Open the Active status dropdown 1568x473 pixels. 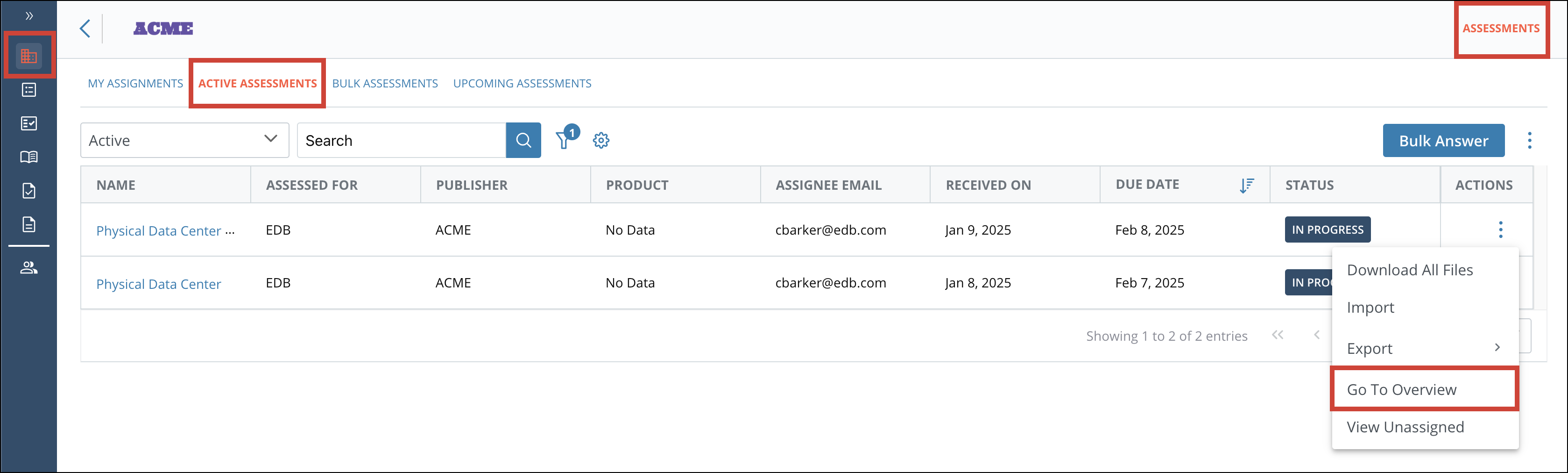[x=184, y=140]
